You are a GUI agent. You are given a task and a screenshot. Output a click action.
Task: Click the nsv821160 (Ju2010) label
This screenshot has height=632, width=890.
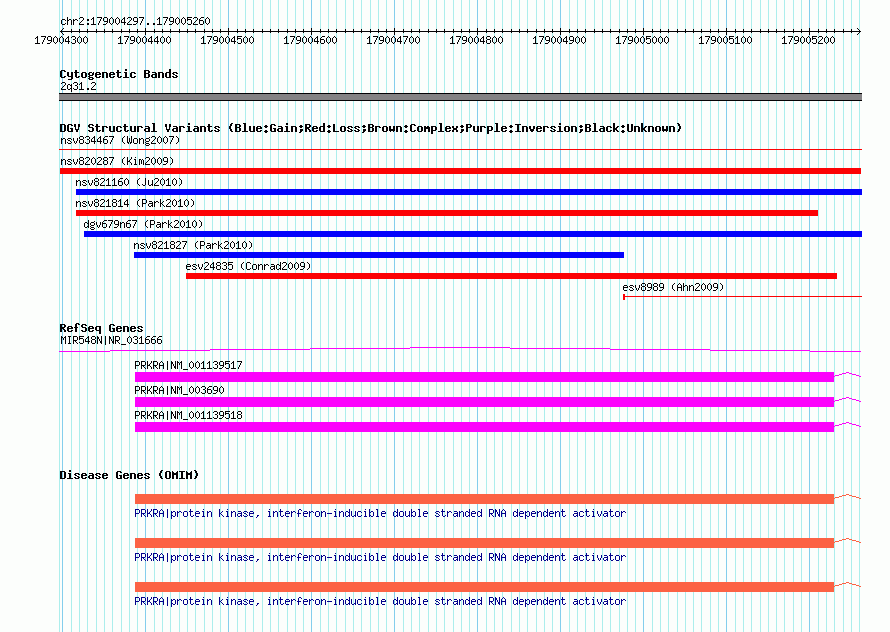(129, 182)
